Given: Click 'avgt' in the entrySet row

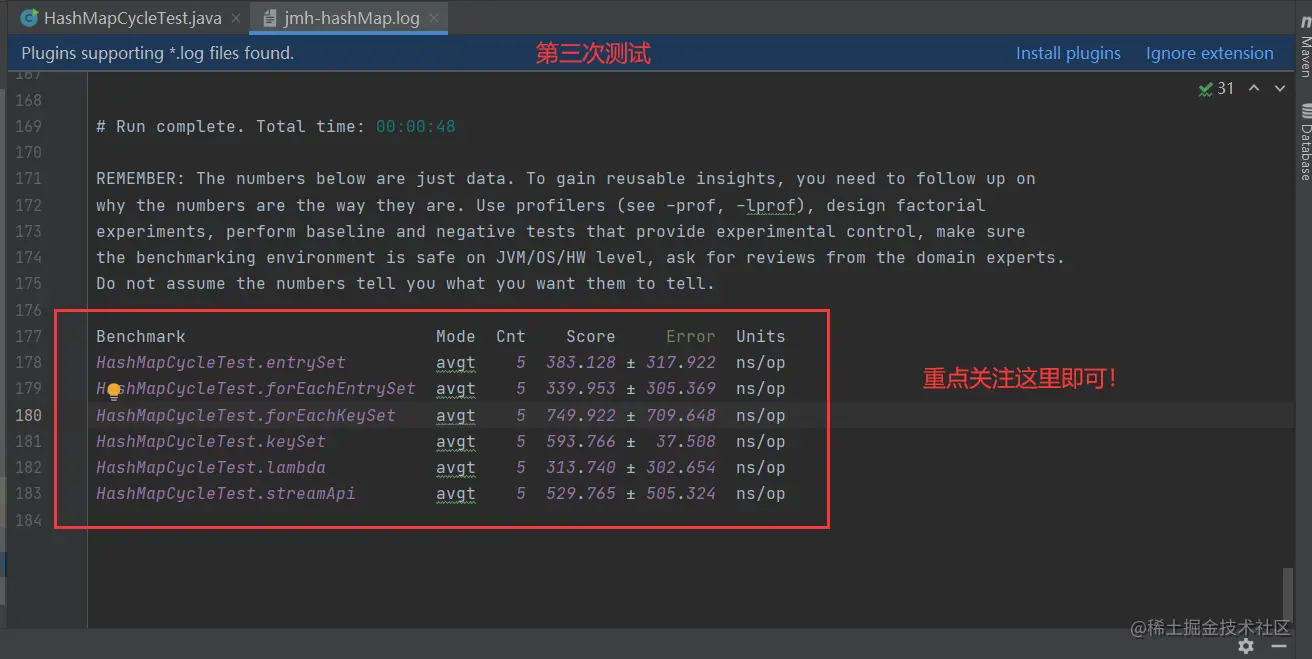Looking at the screenshot, I should click(x=456, y=362).
